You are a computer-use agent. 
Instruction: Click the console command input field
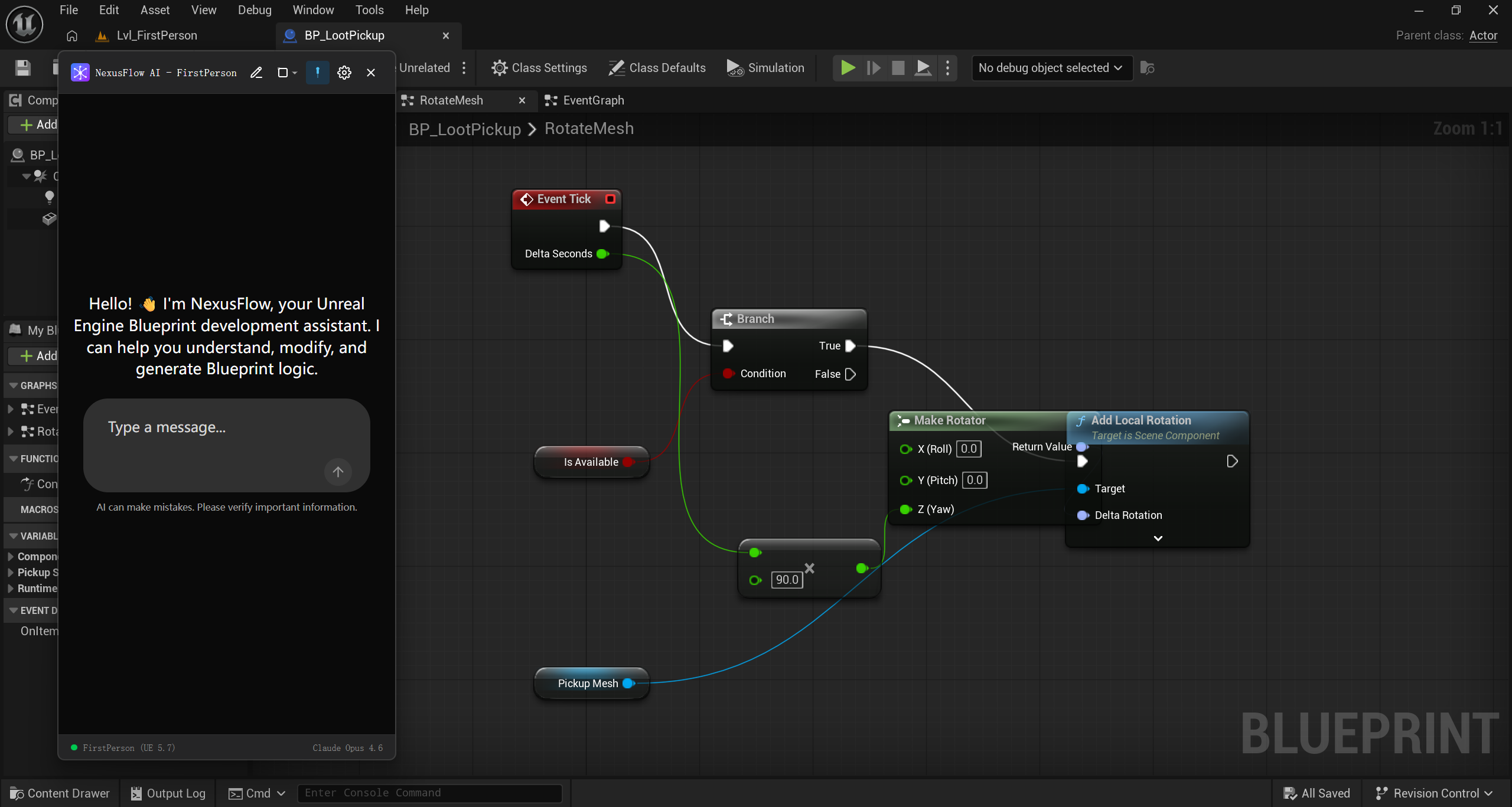point(430,793)
